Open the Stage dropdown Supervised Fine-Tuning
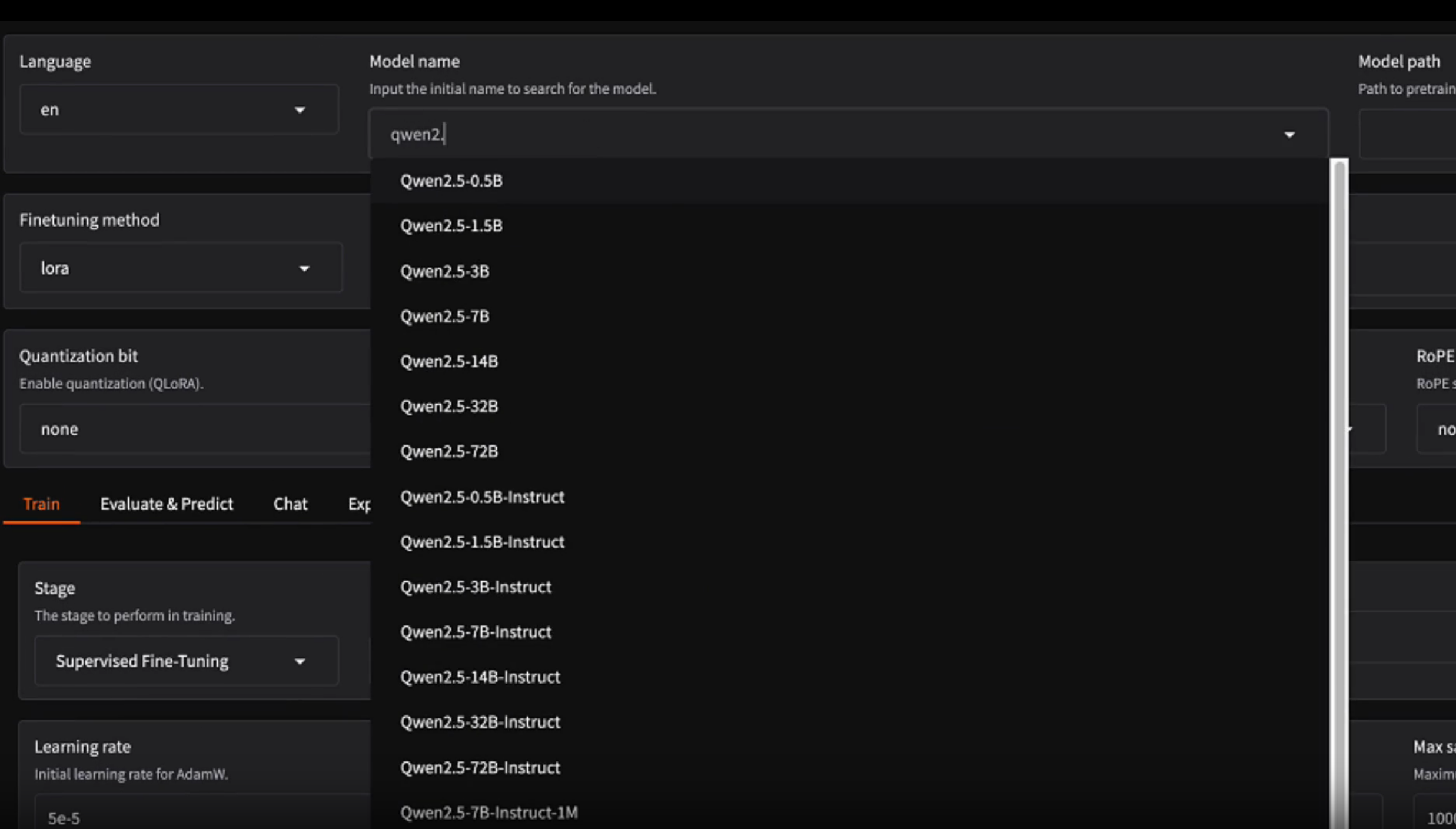Viewport: 1456px width, 829px height. (187, 661)
